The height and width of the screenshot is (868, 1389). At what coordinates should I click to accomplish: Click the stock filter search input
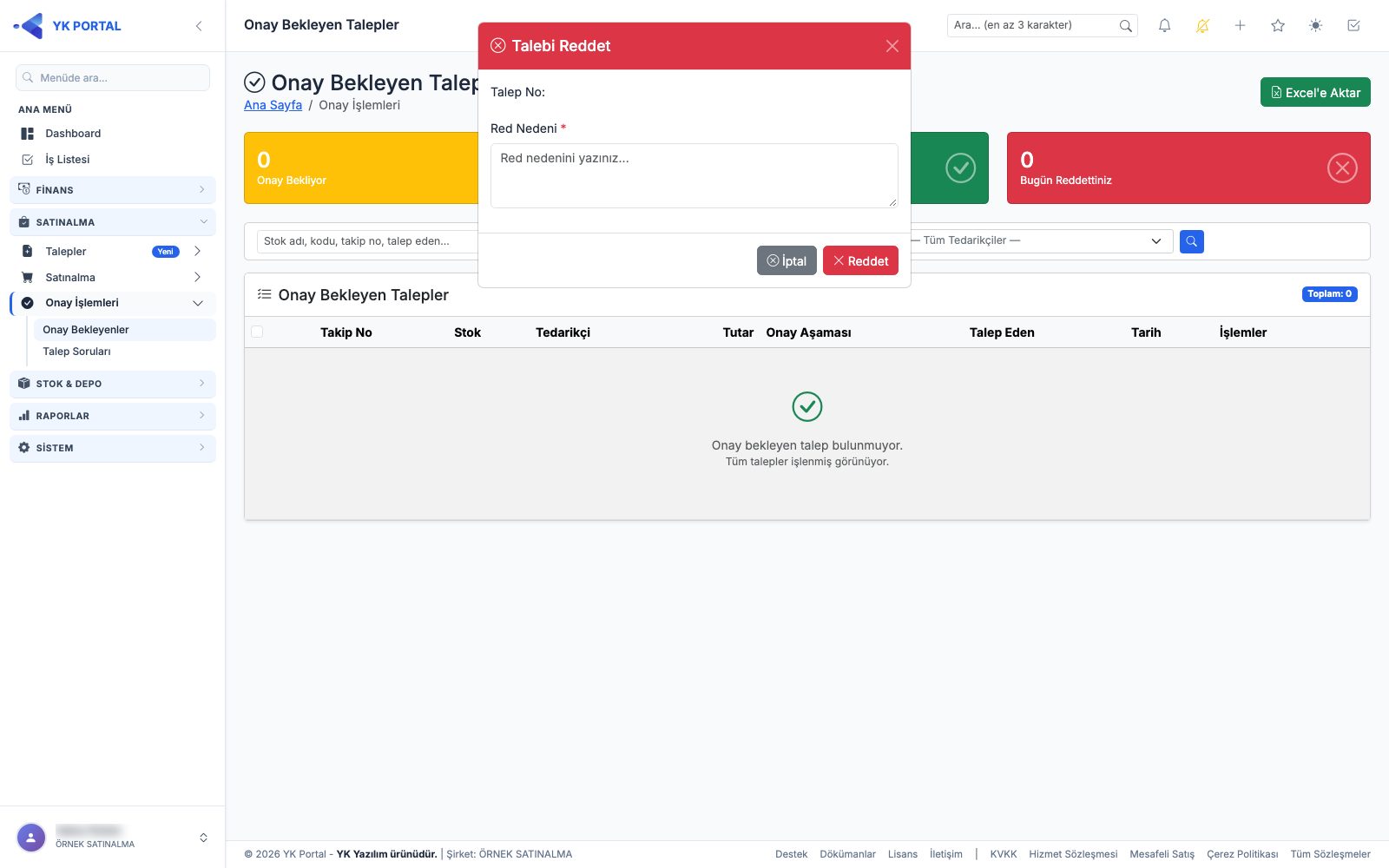[368, 241]
